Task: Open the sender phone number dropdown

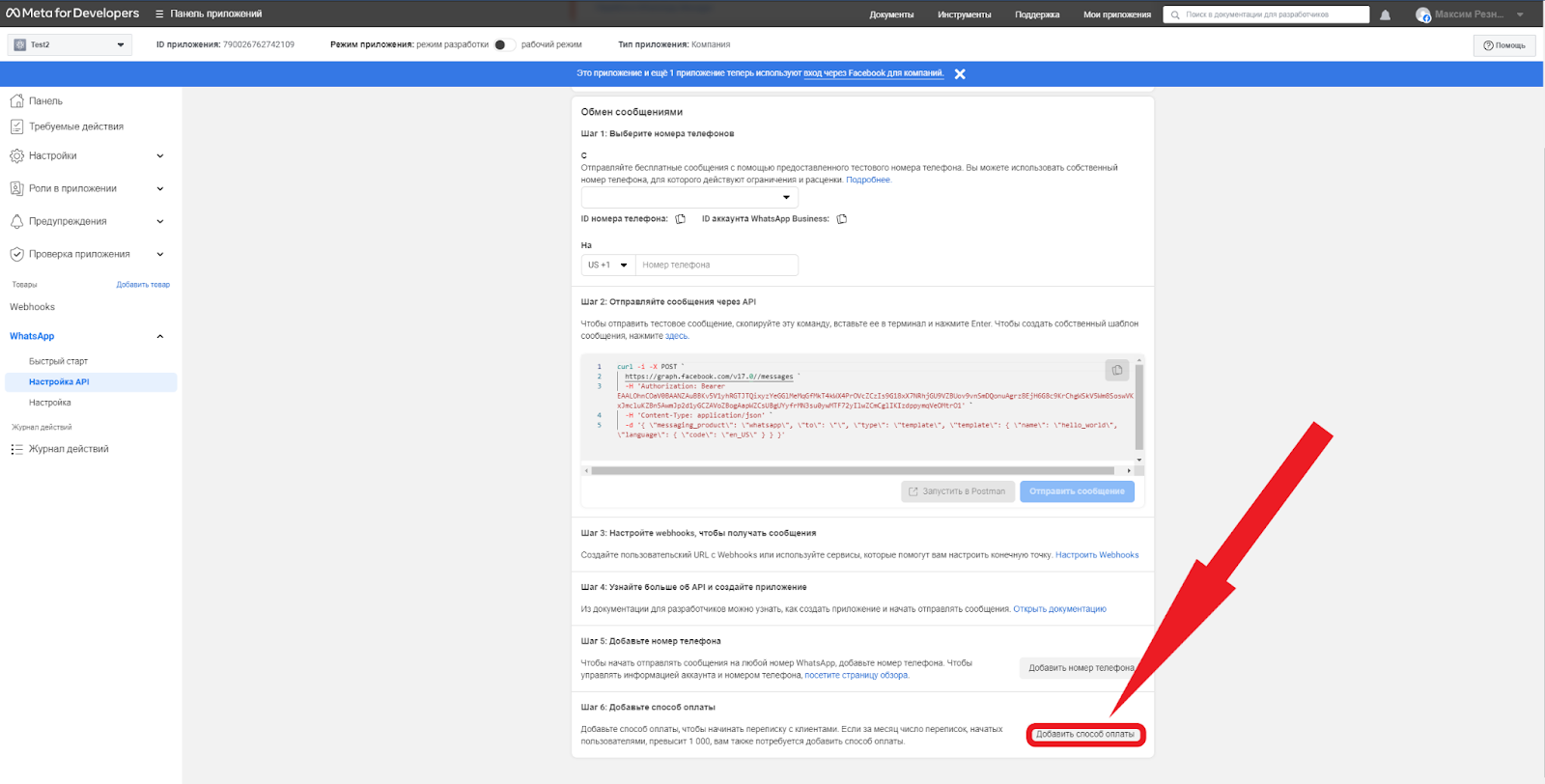Action: 689,197
